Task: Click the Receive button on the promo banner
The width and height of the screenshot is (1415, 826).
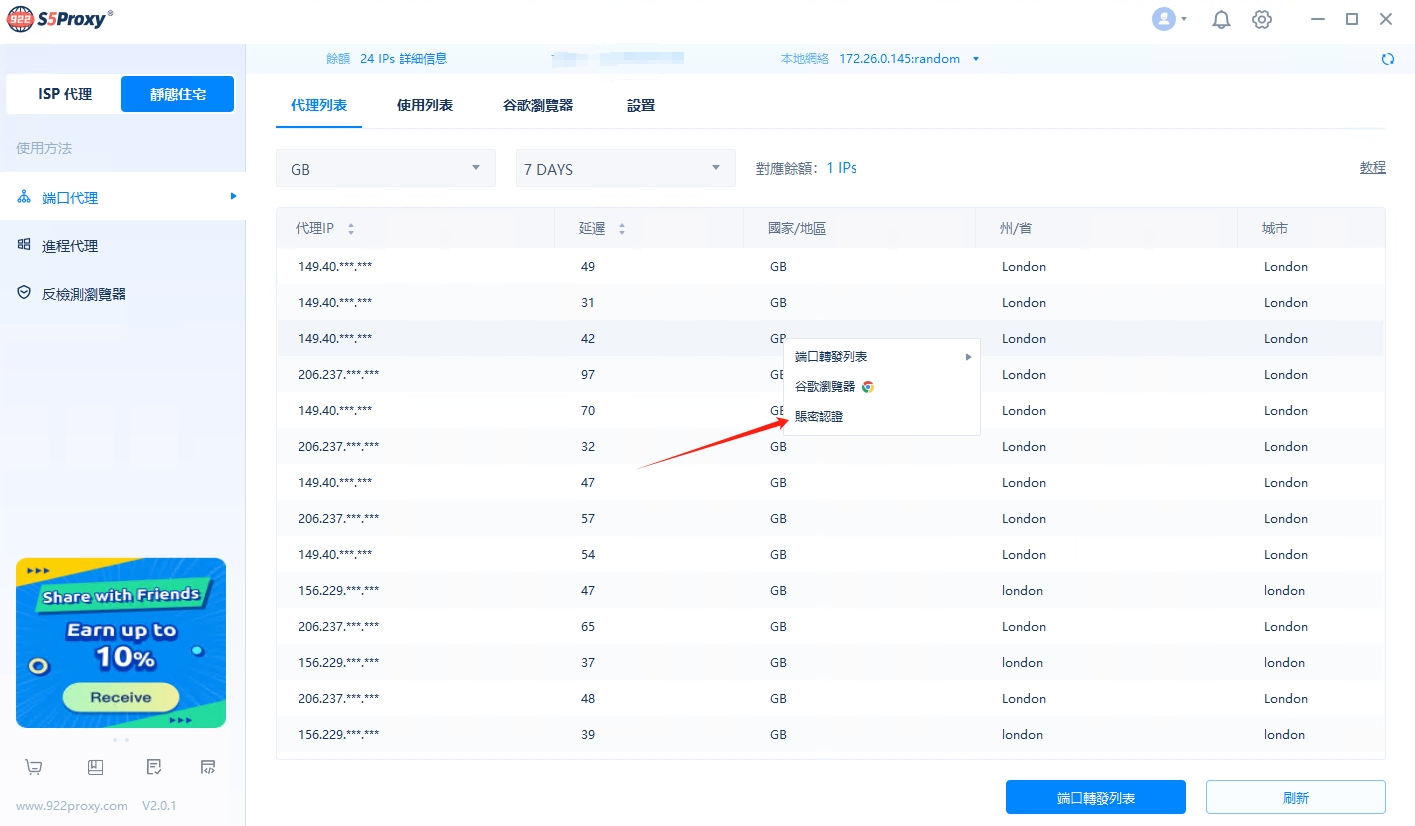Action: click(x=121, y=697)
